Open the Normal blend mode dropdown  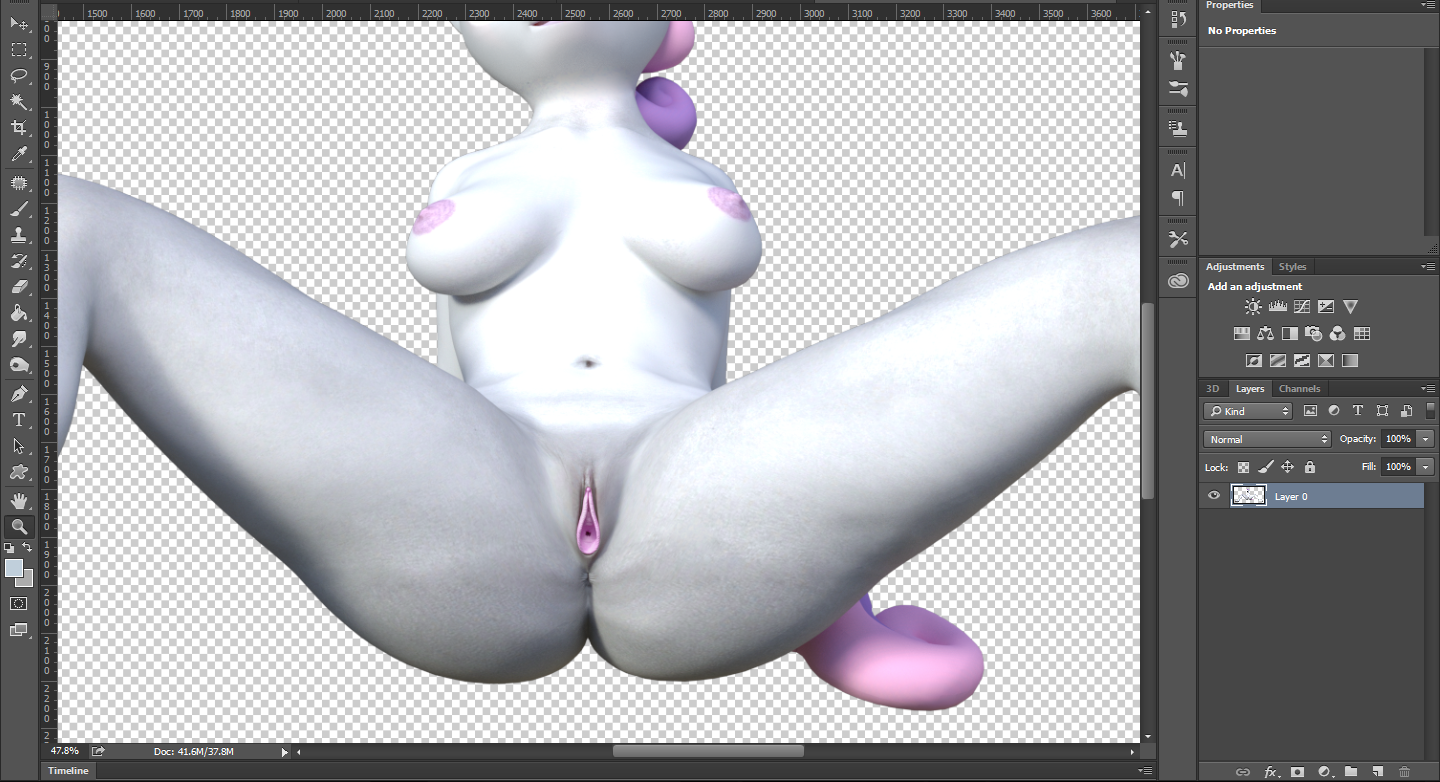pyautogui.click(x=1267, y=439)
